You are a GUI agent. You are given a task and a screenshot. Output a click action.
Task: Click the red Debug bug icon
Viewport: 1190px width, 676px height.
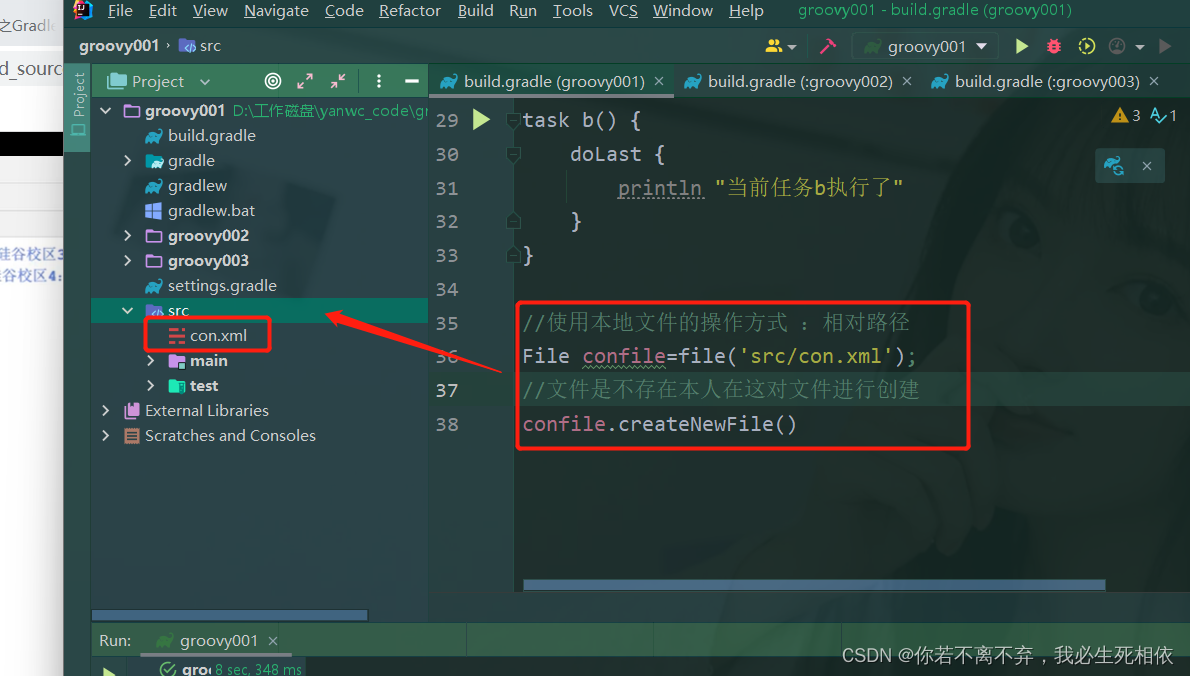point(1053,46)
